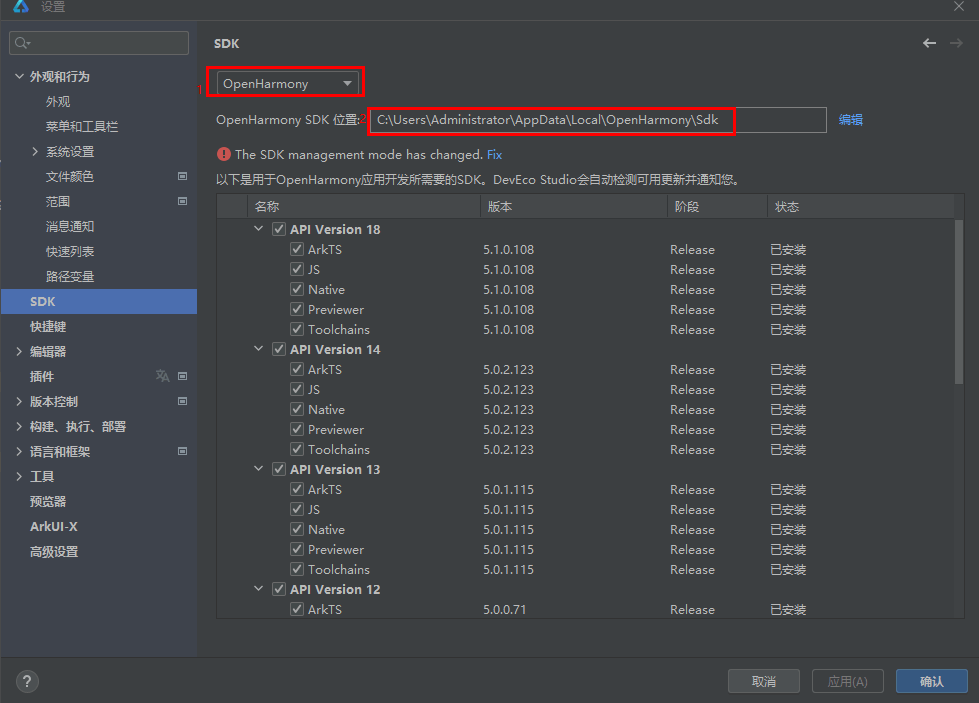Click the help question mark icon
The image size is (979, 703).
27,681
